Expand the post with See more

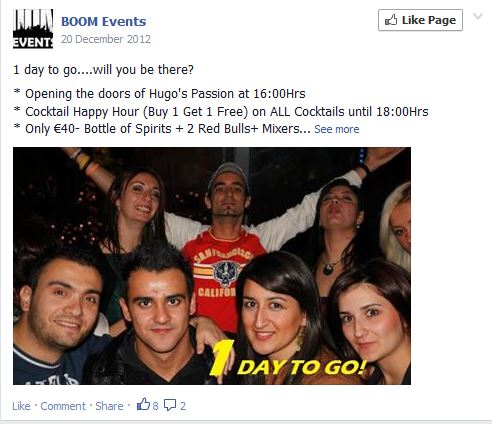coord(337,129)
